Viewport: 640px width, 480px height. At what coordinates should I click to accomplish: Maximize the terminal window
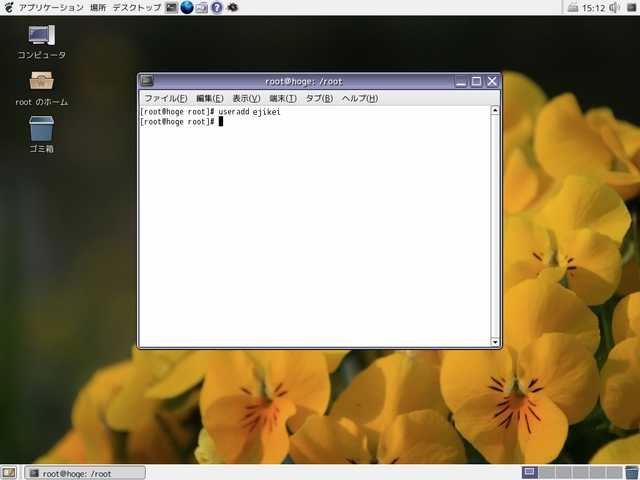pos(476,81)
